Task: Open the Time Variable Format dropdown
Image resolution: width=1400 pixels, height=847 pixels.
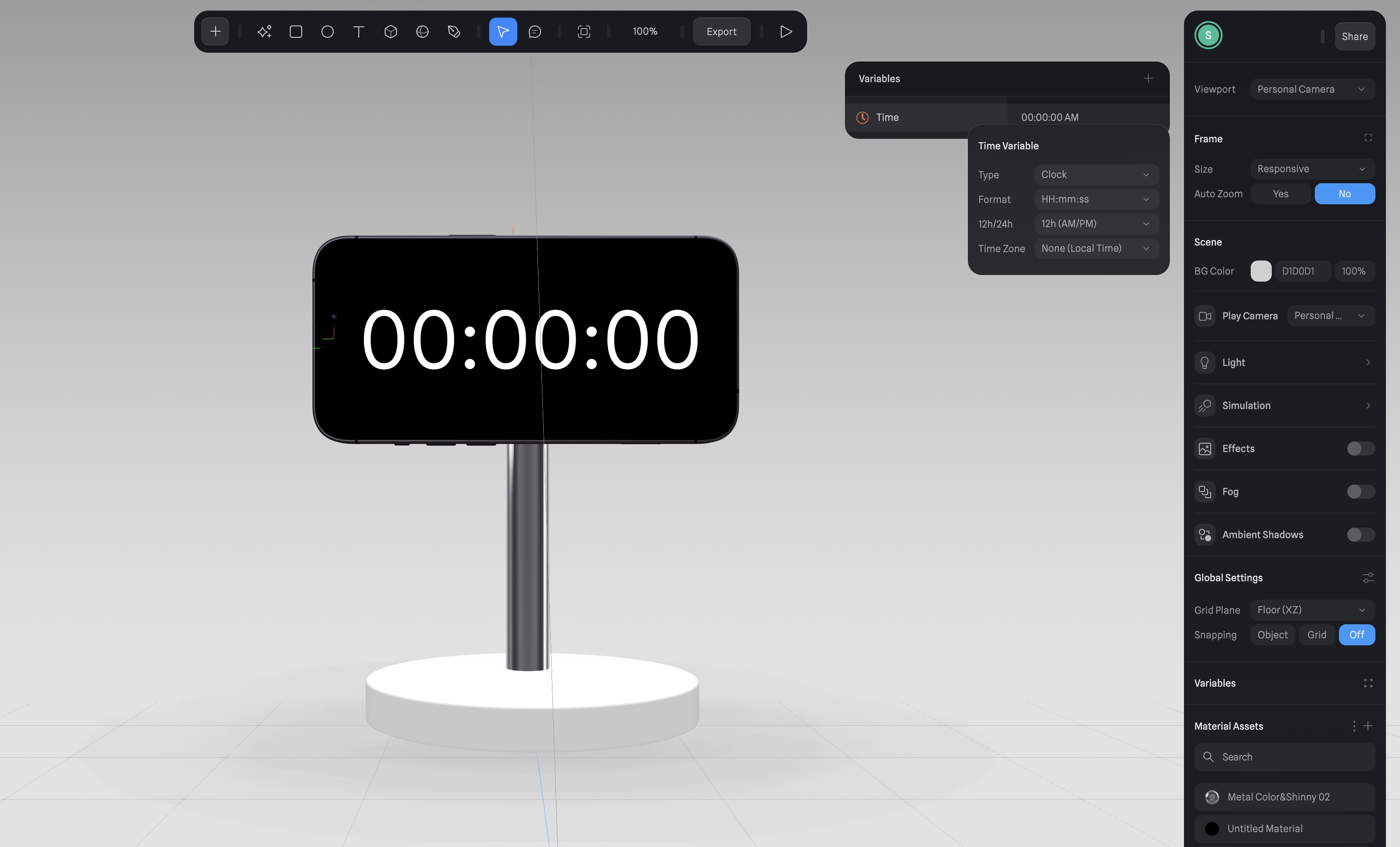Action: [x=1096, y=199]
